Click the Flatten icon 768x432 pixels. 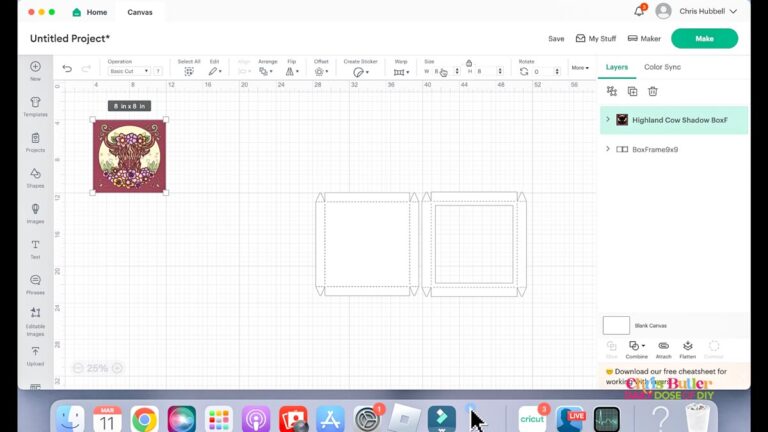click(x=688, y=346)
